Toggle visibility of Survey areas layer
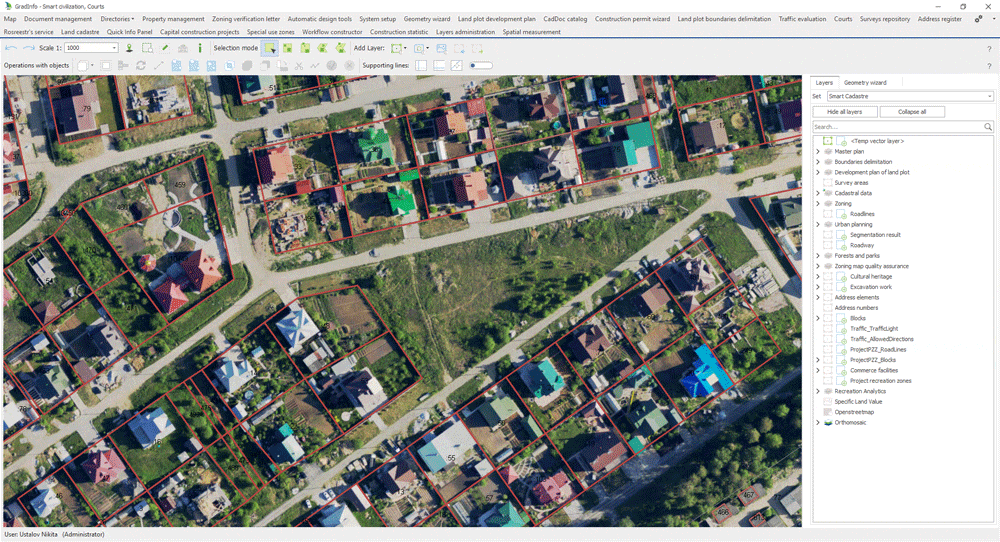 pyautogui.click(x=828, y=183)
